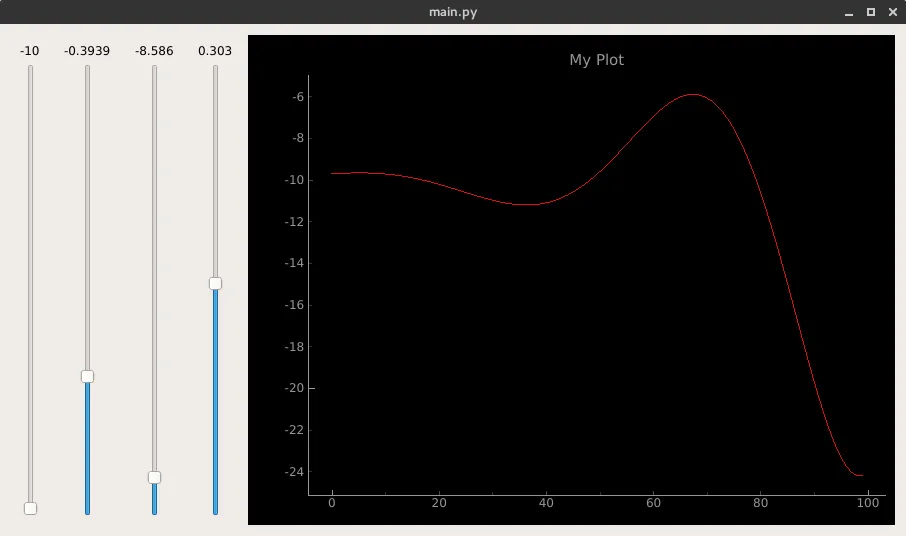Click the slider handle under the -10 value
906x536 pixels.
(30, 508)
